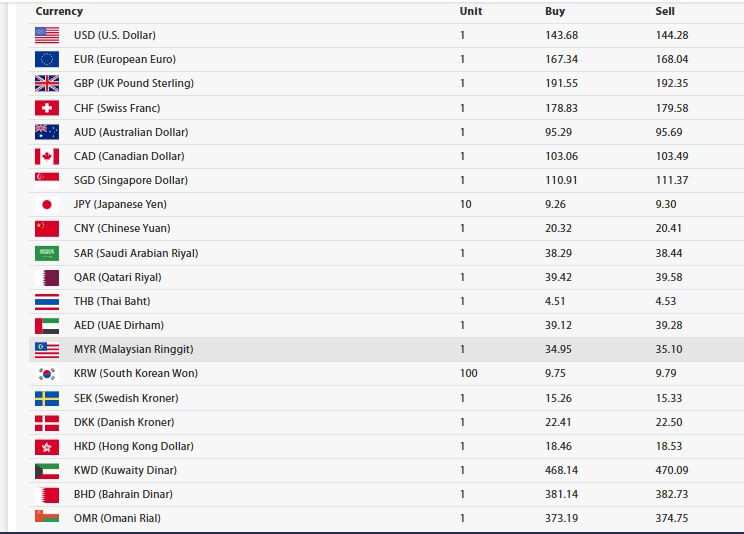The width and height of the screenshot is (744, 534).
Task: Click the USD buy rate 143.68
Action: [562, 35]
